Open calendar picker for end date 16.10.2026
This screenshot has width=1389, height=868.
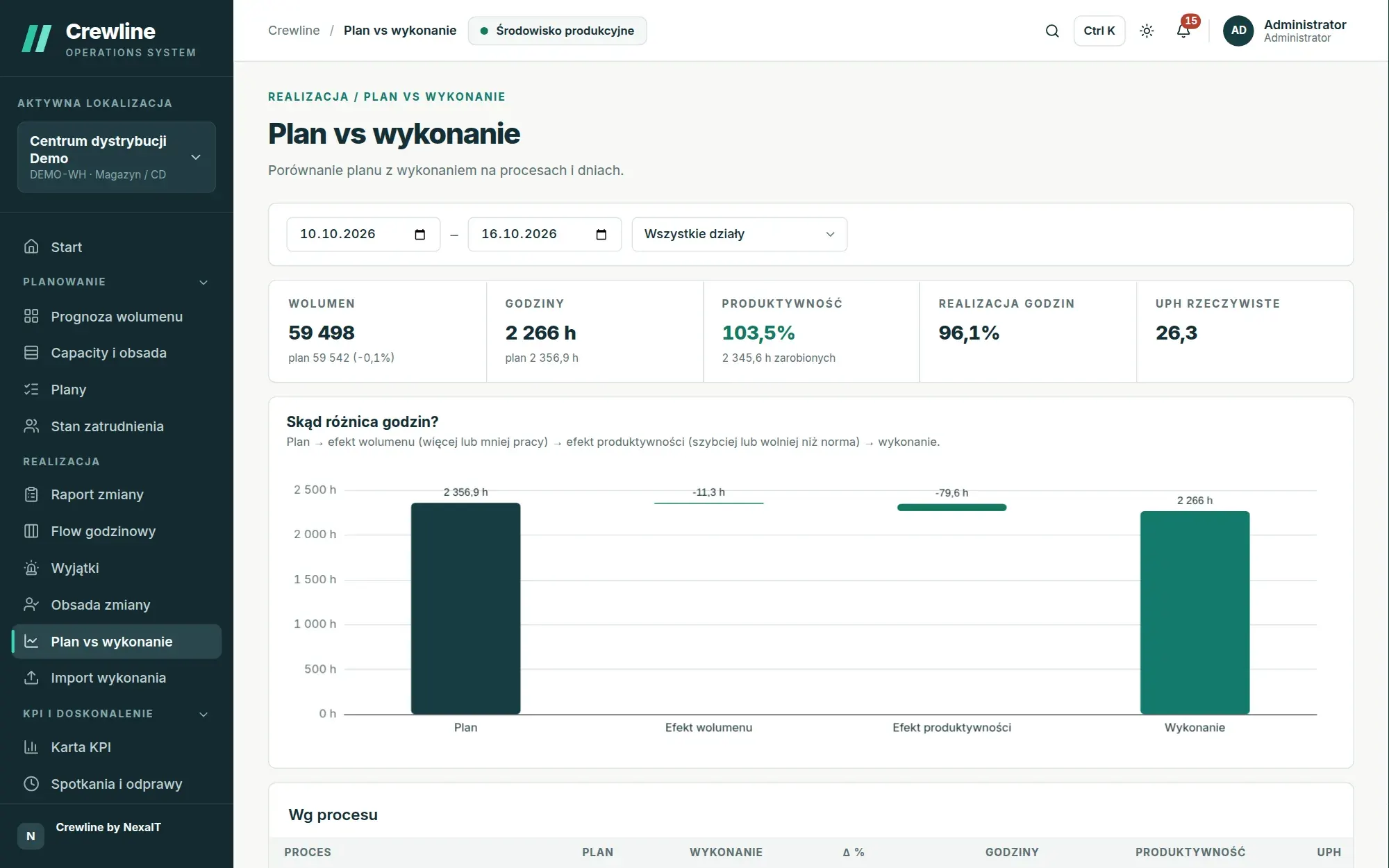click(x=601, y=235)
